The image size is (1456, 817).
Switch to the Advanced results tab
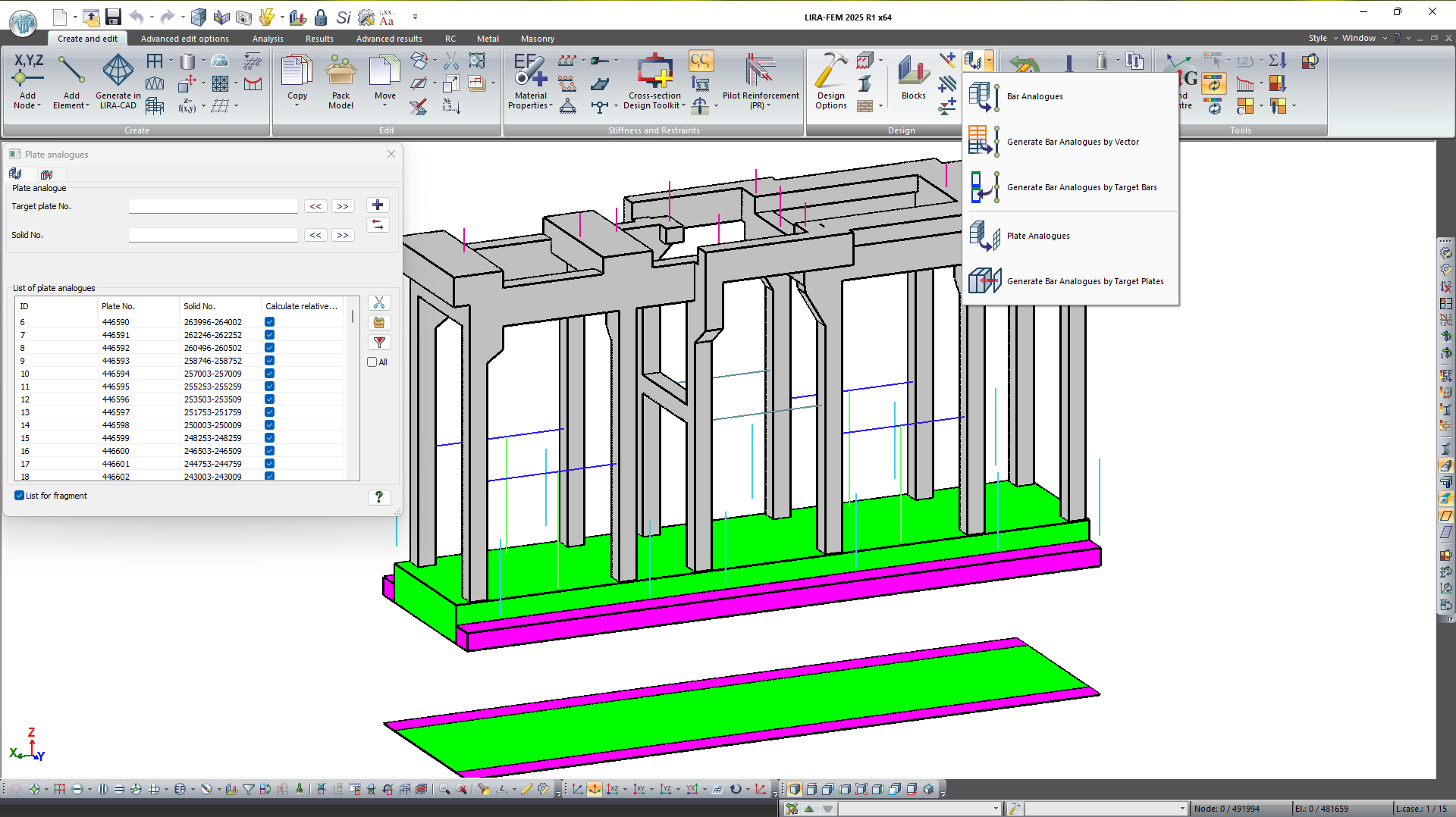389,39
